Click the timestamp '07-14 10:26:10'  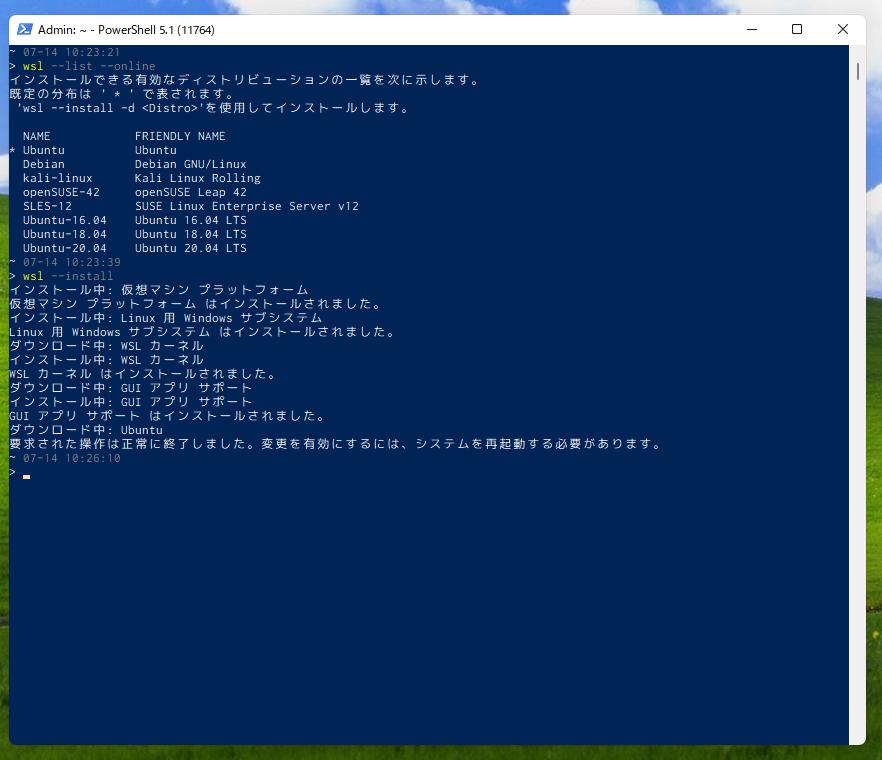[x=71, y=458]
